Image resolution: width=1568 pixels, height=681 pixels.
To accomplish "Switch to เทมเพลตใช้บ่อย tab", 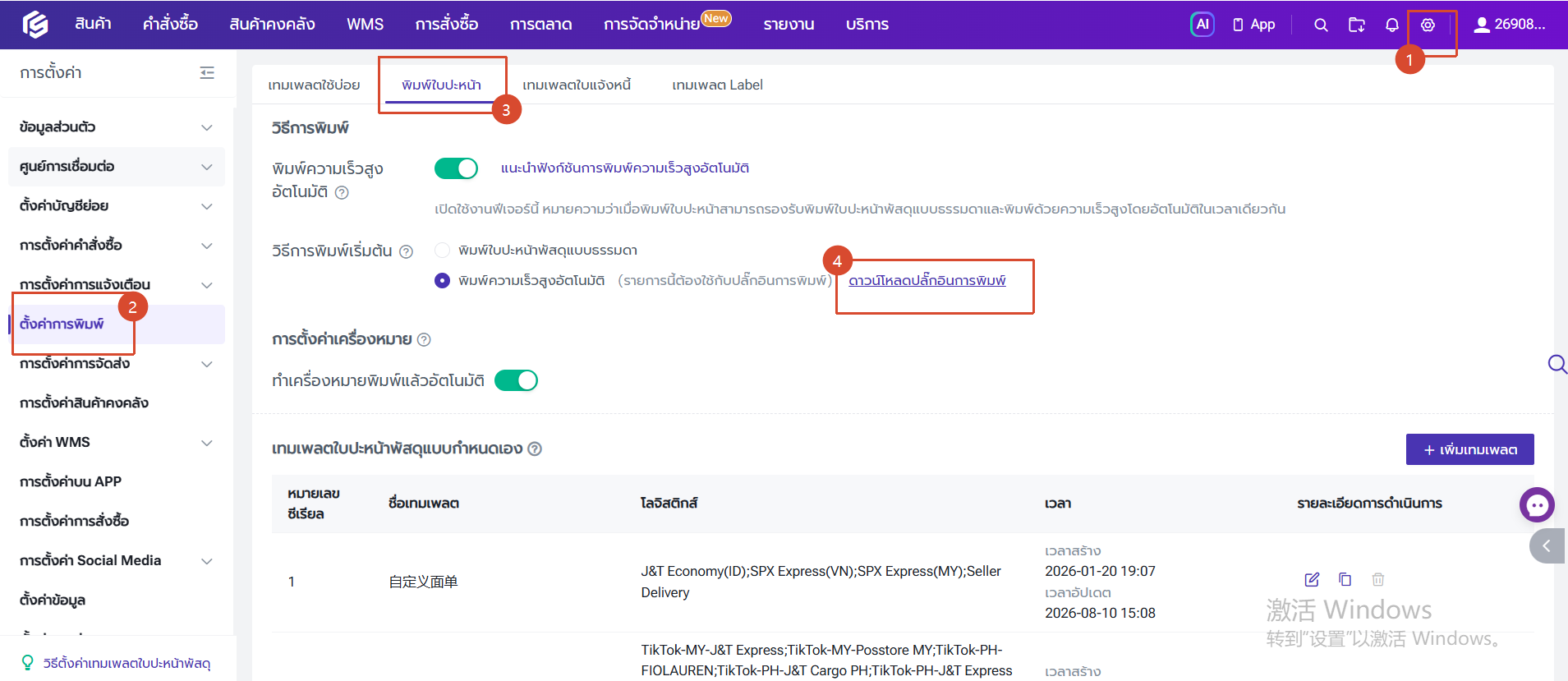I will point(314,85).
